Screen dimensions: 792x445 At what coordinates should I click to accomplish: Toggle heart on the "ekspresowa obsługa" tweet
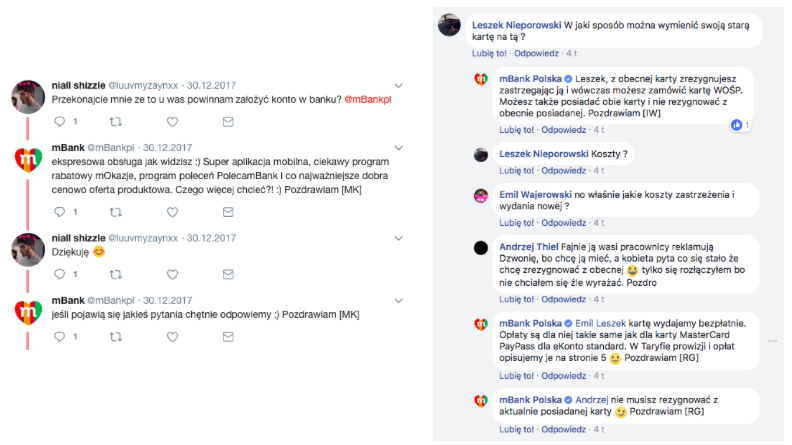pos(172,212)
